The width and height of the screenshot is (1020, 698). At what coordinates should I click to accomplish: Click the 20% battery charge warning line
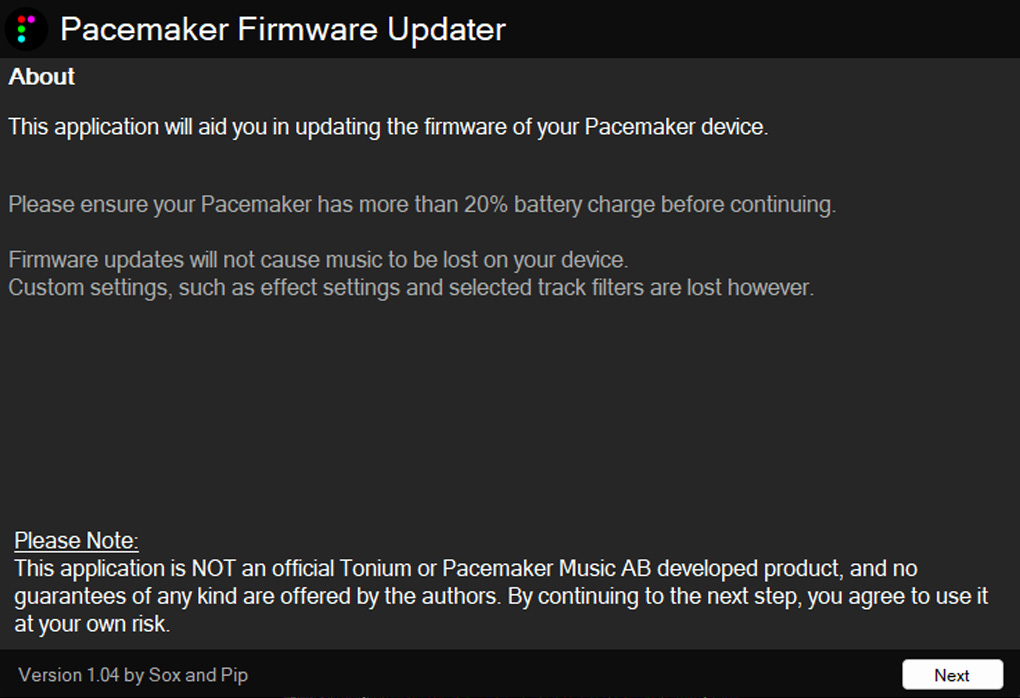pos(421,206)
